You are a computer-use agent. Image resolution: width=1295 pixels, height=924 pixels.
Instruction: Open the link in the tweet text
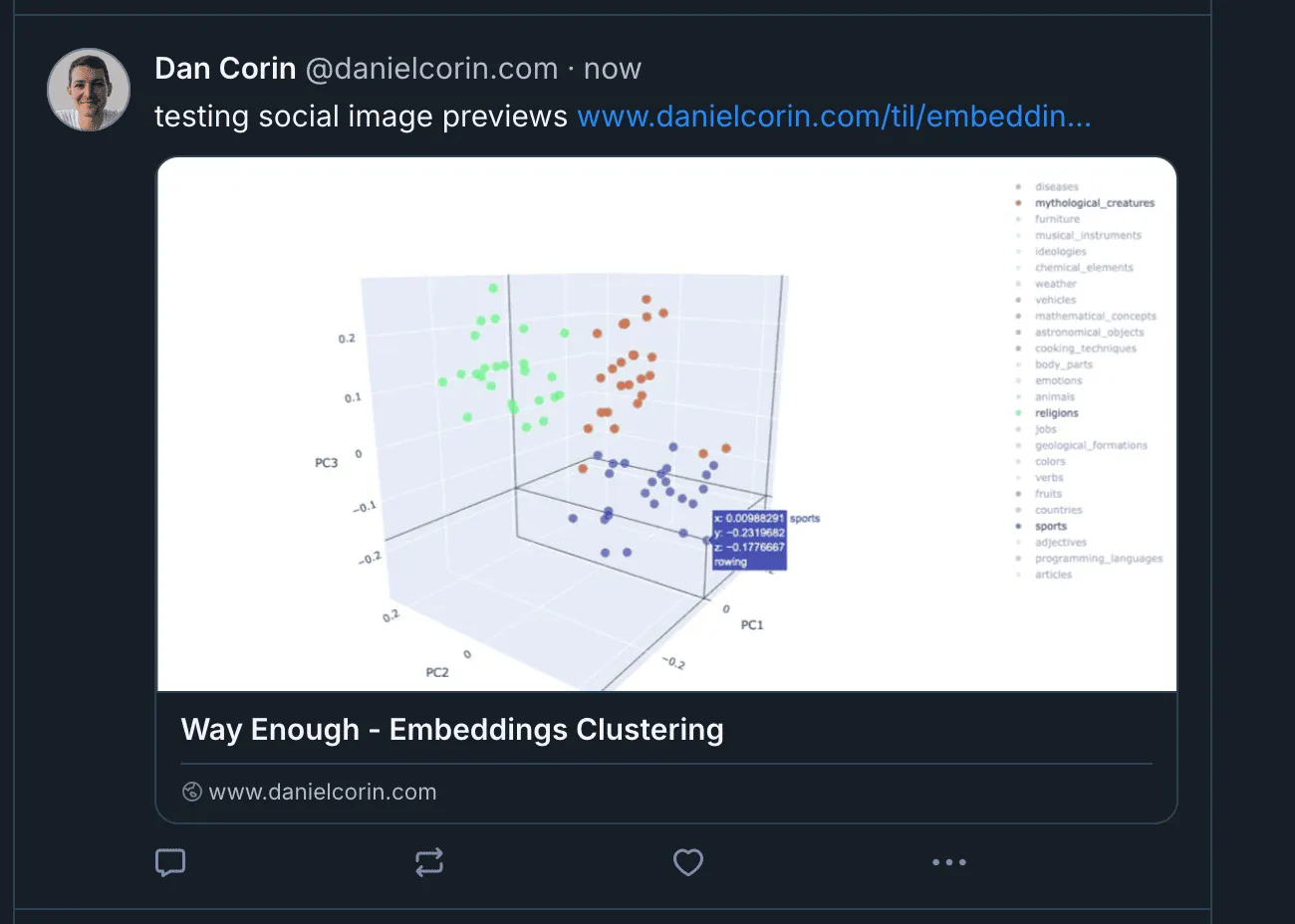[833, 116]
